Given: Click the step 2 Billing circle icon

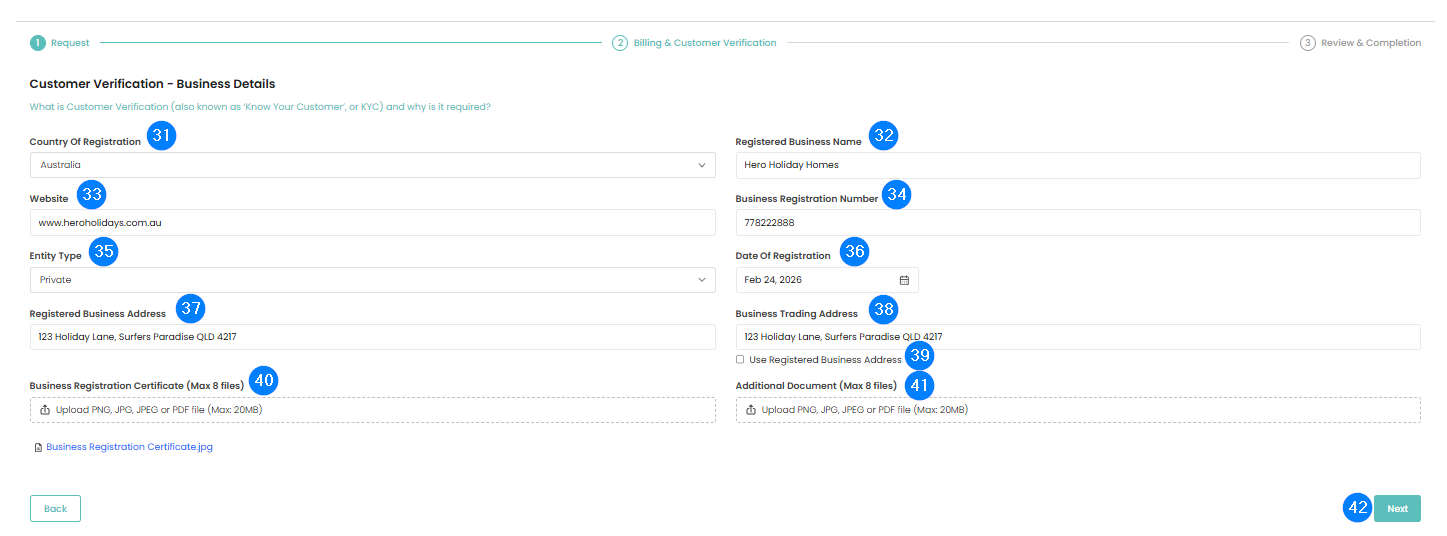Looking at the screenshot, I should (620, 43).
